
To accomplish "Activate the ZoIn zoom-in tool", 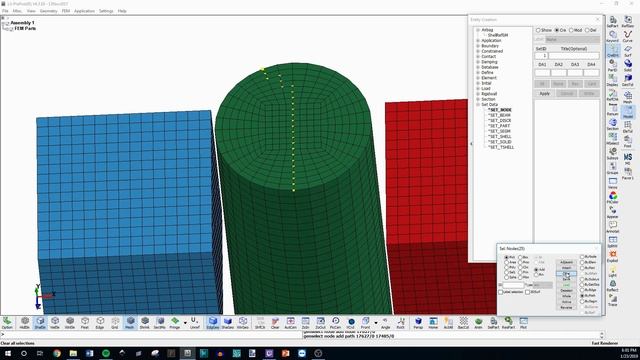I will coord(305,322).
